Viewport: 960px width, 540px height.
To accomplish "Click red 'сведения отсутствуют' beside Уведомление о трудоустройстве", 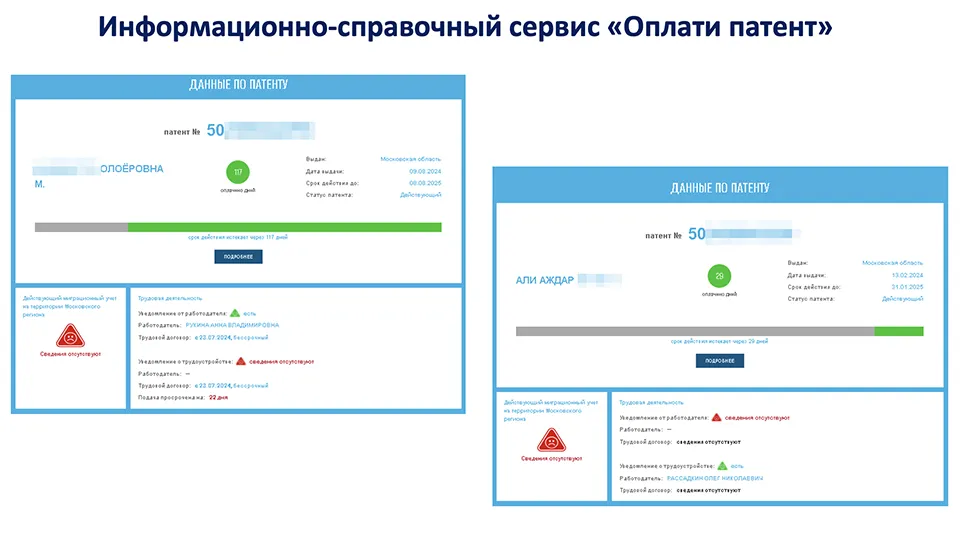I will [x=282, y=362].
